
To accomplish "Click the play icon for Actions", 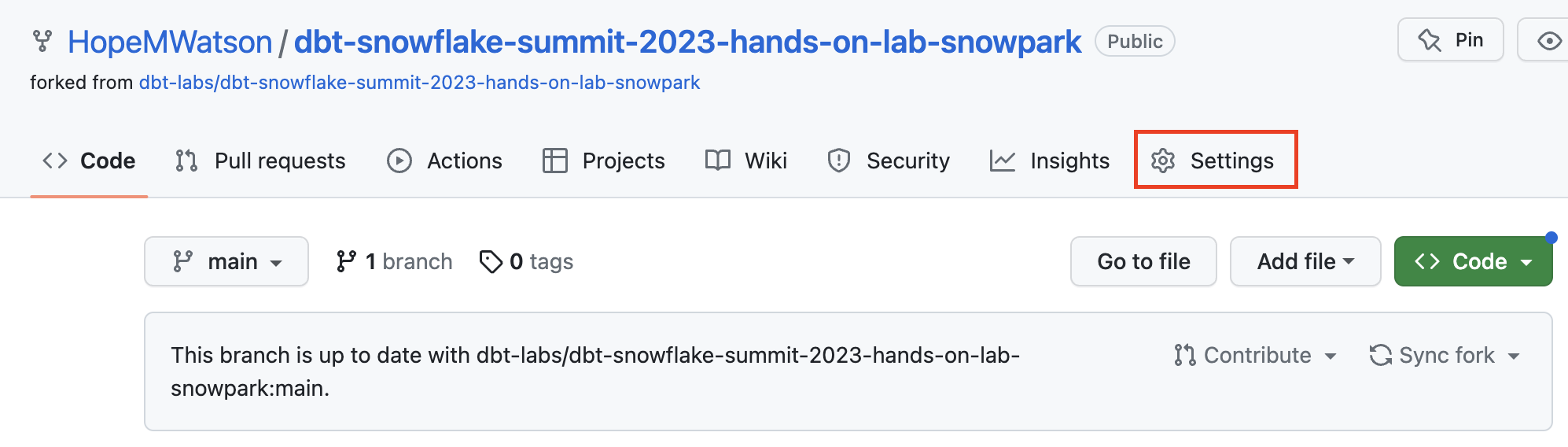I will pyautogui.click(x=399, y=161).
